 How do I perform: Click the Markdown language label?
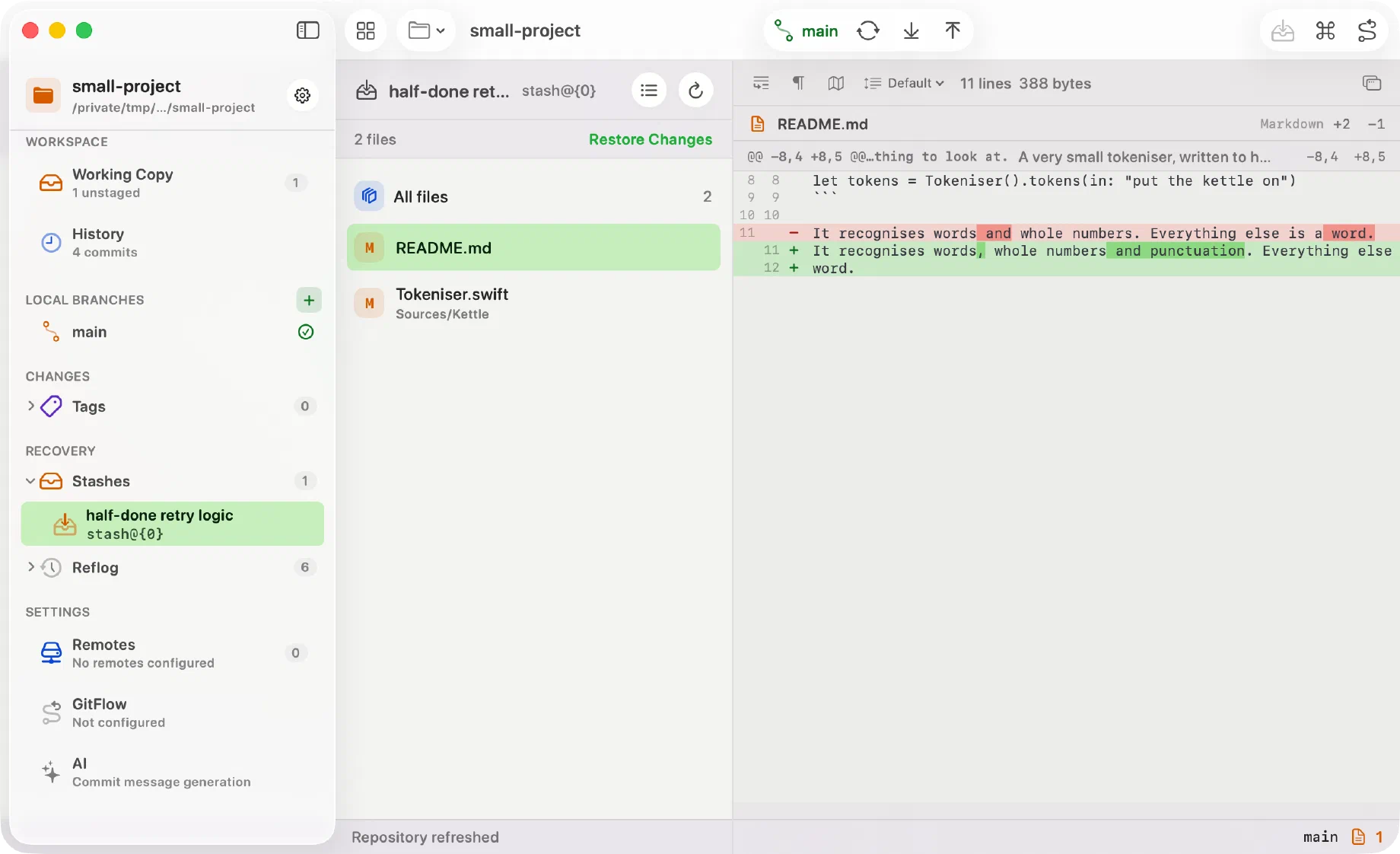(1291, 123)
